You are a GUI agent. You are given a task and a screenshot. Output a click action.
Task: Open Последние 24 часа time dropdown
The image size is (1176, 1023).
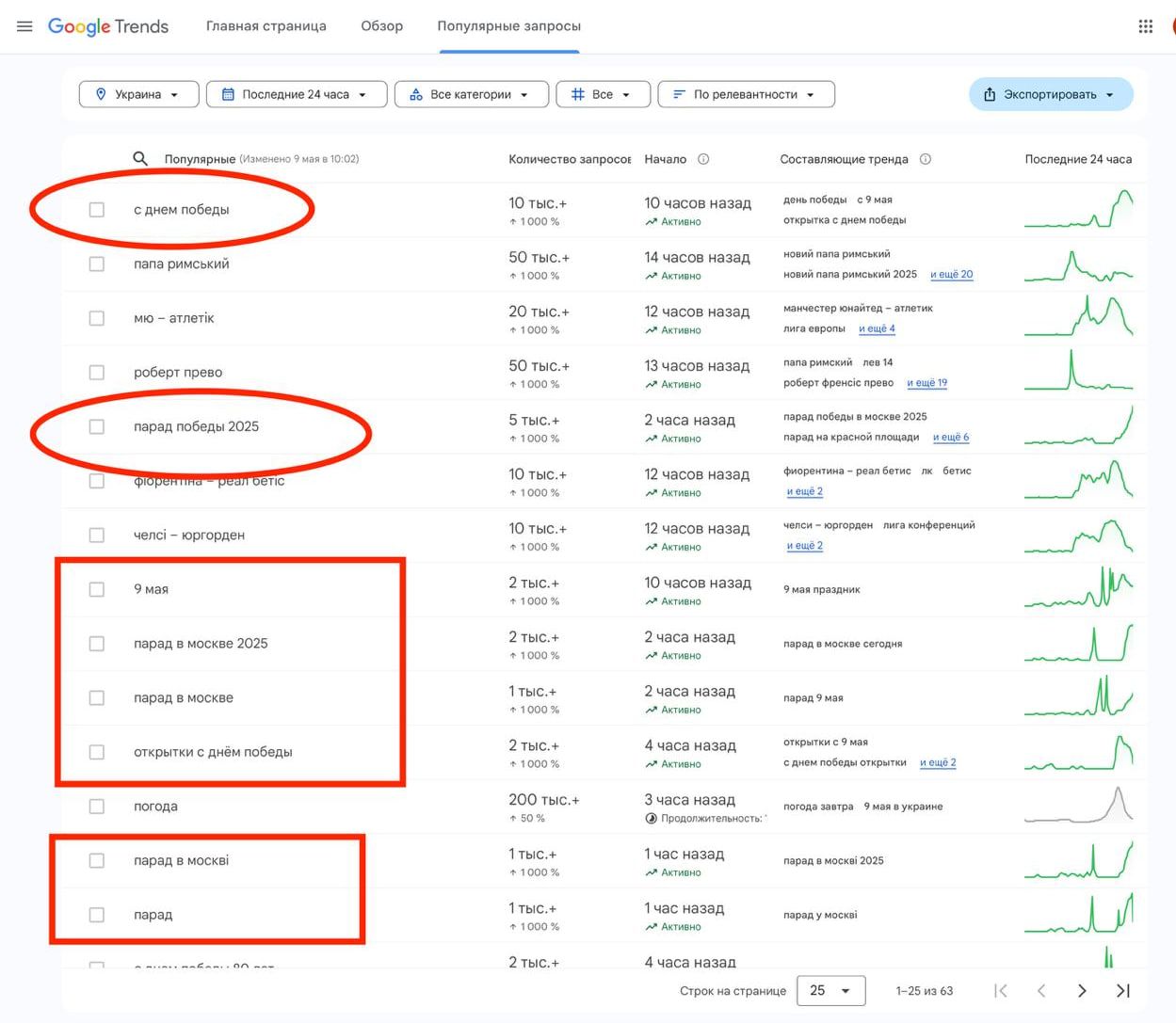[x=297, y=94]
